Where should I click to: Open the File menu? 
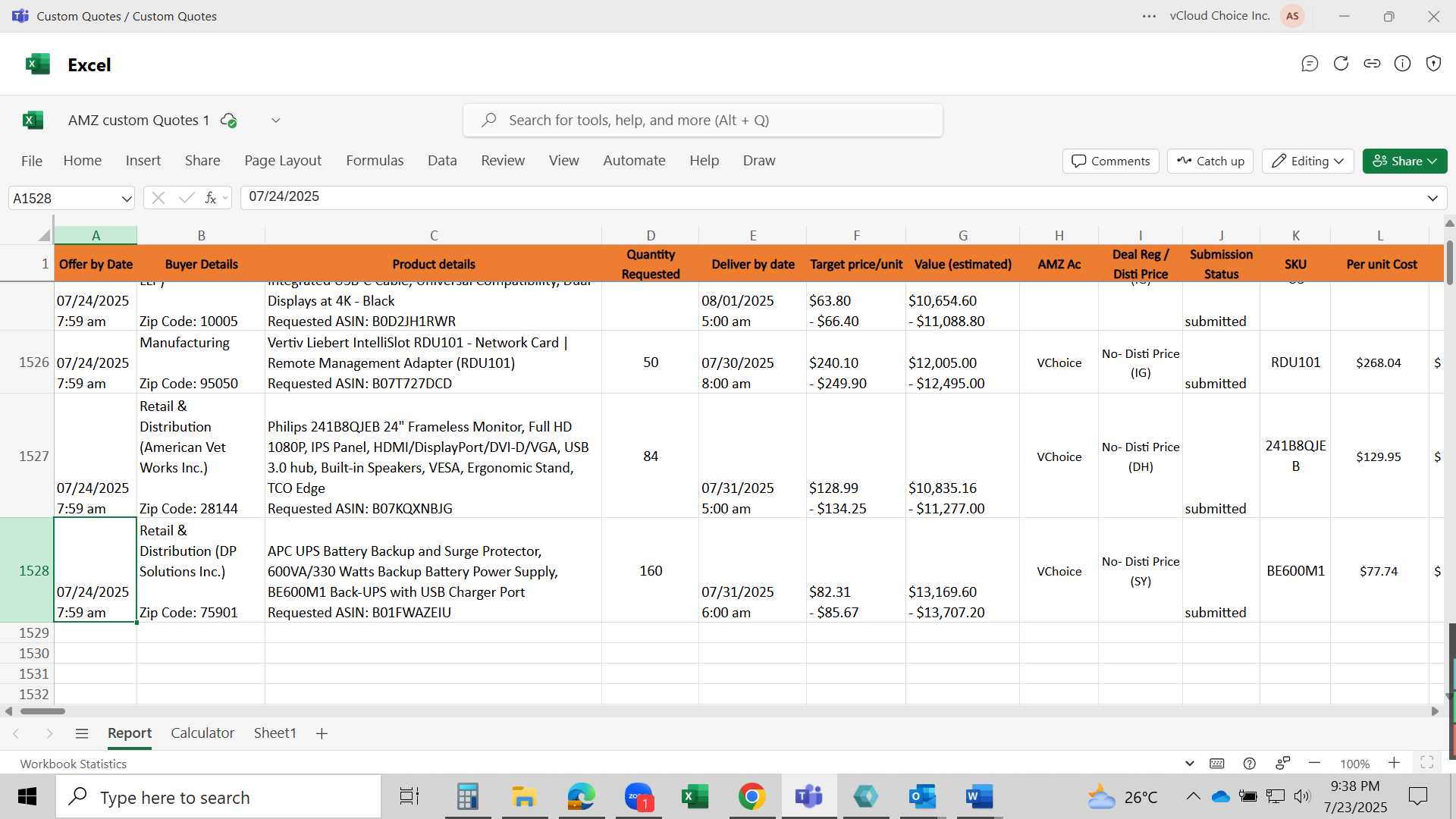coord(32,161)
